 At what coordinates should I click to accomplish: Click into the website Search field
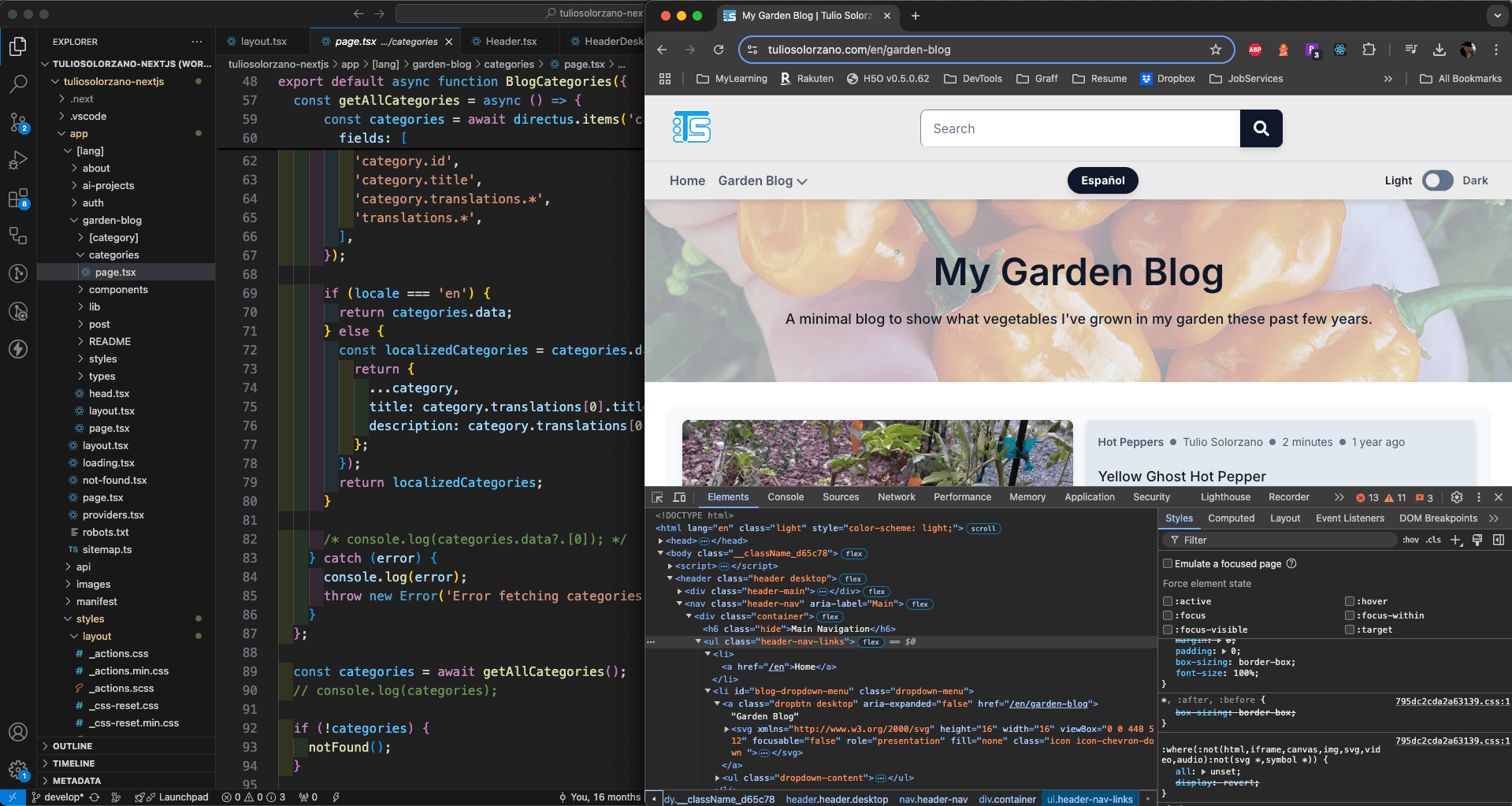click(x=1080, y=128)
